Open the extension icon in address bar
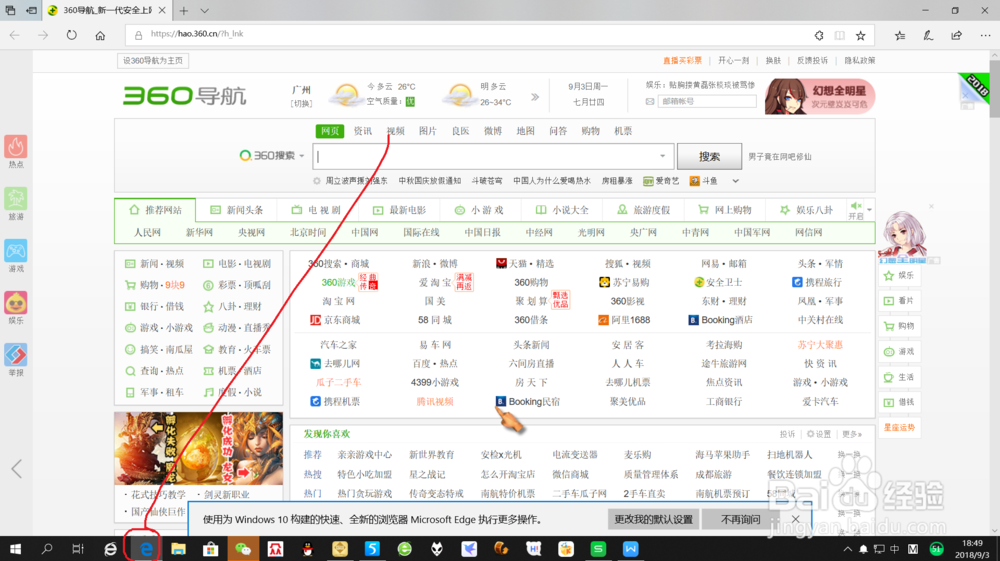This screenshot has height=561, width=1000. 819,35
